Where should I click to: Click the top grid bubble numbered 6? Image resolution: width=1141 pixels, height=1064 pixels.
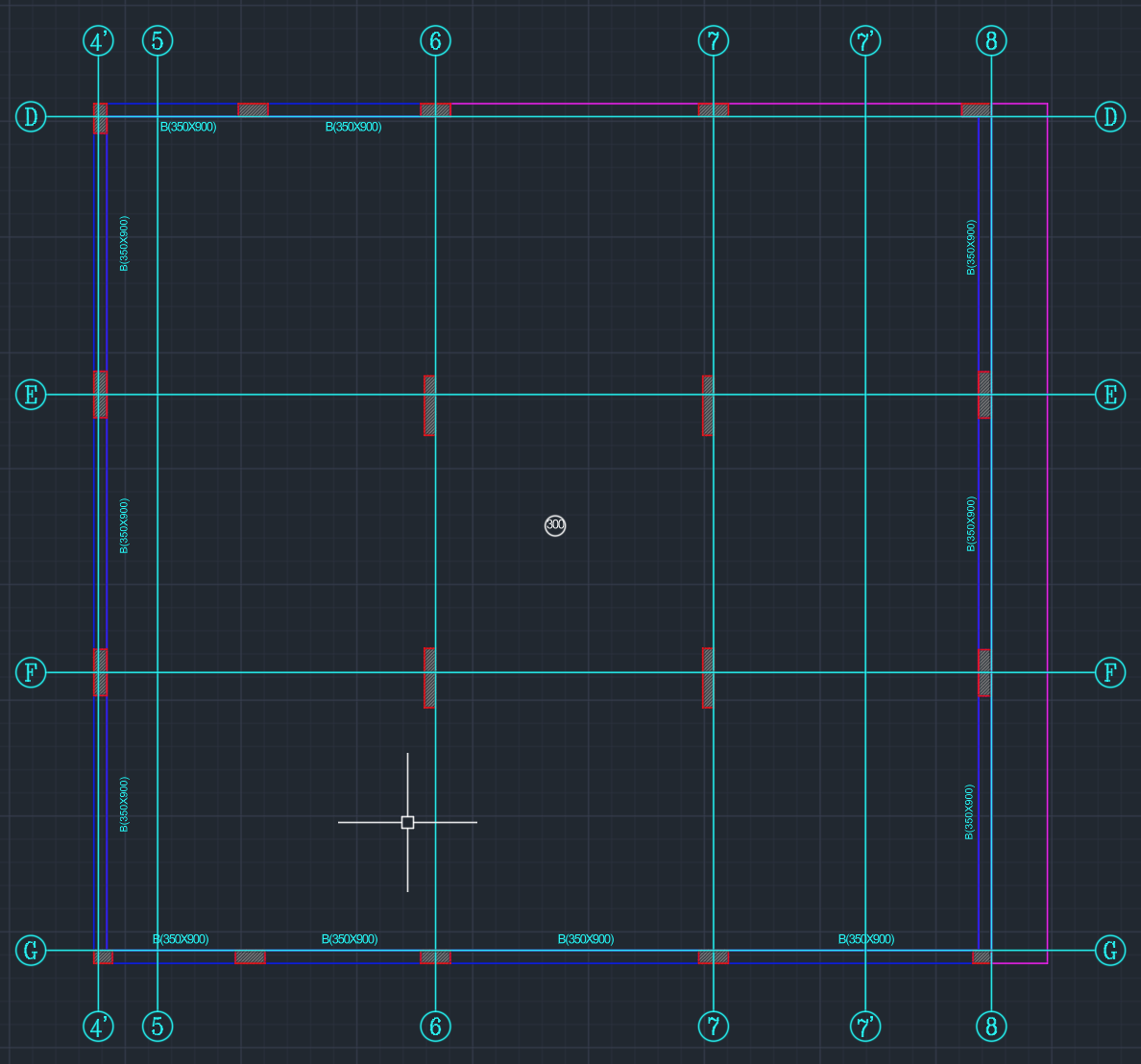[435, 41]
